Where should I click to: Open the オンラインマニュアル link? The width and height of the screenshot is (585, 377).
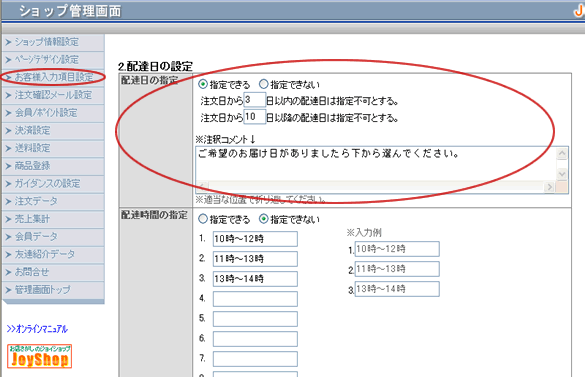37,329
